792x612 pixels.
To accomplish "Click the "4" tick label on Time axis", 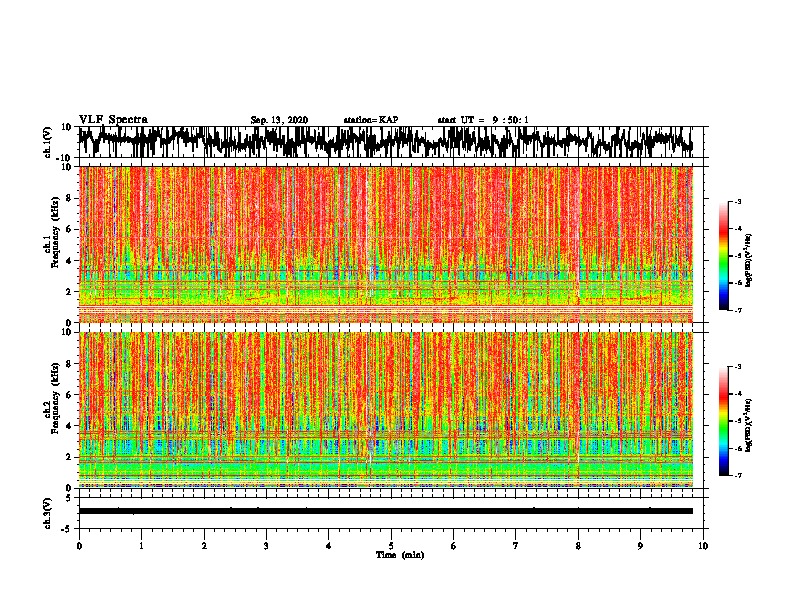I will [x=329, y=546].
